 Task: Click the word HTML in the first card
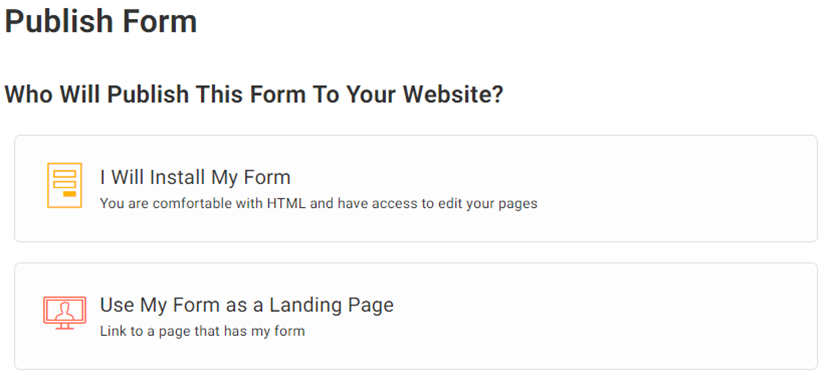point(286,203)
